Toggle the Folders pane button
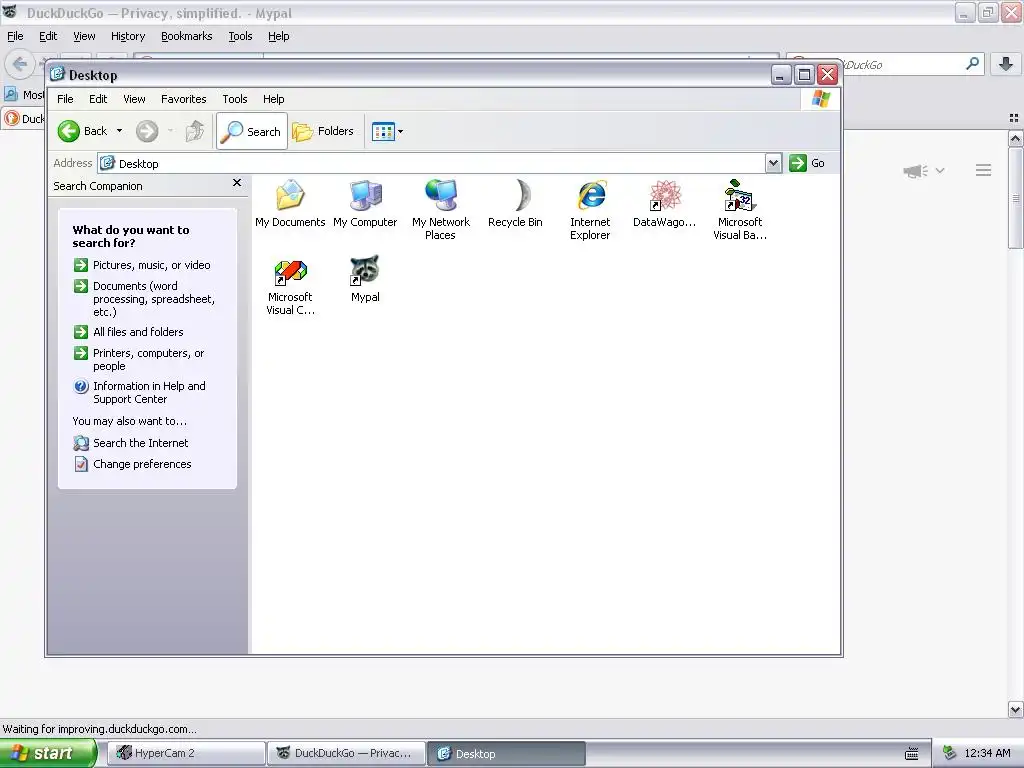The height and width of the screenshot is (768, 1024). 323,131
